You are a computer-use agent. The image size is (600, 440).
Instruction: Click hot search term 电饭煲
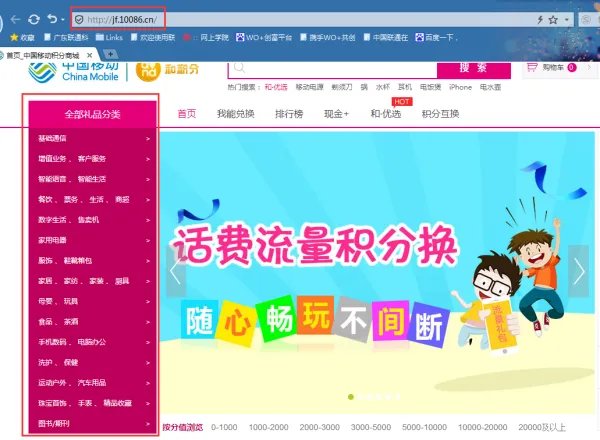[430, 87]
